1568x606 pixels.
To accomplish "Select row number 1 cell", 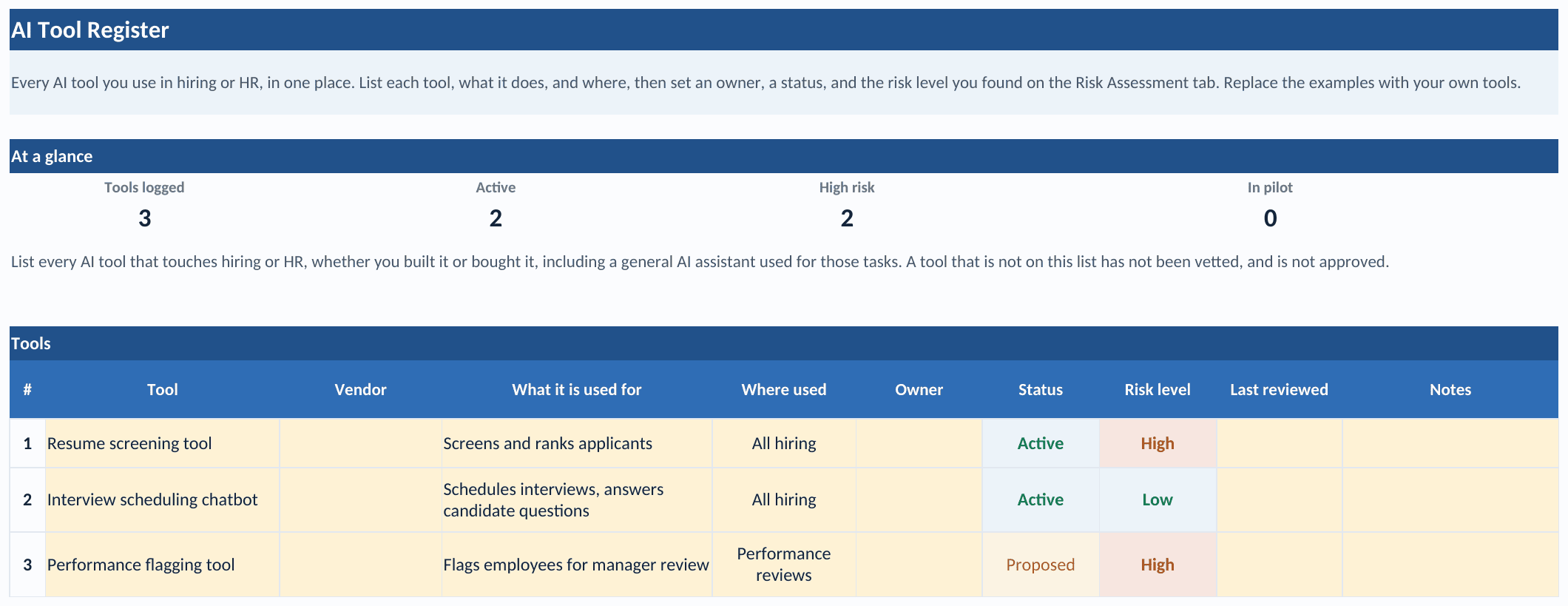I will pyautogui.click(x=27, y=443).
